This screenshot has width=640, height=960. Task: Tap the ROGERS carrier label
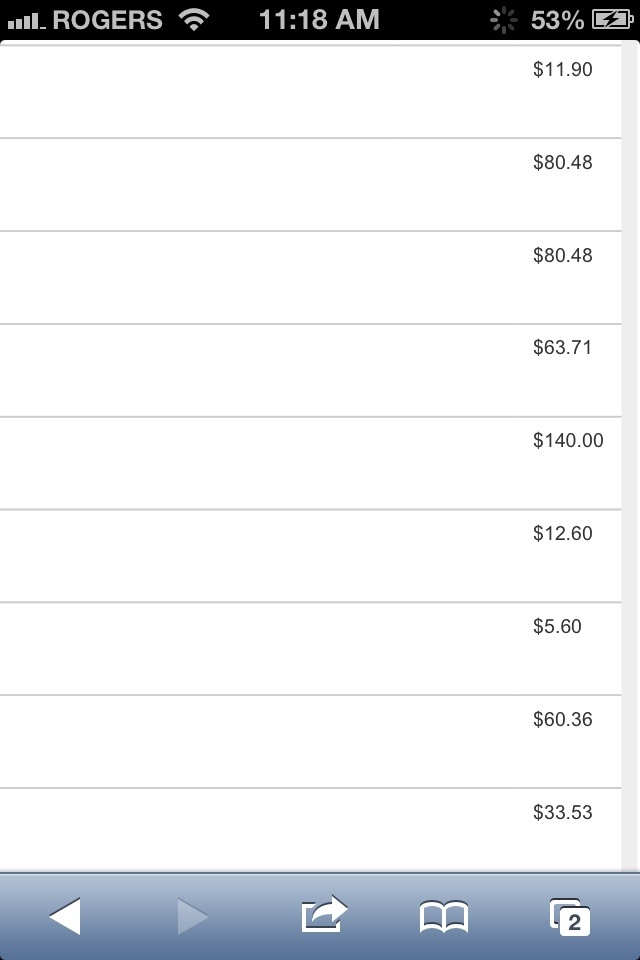coord(107,20)
